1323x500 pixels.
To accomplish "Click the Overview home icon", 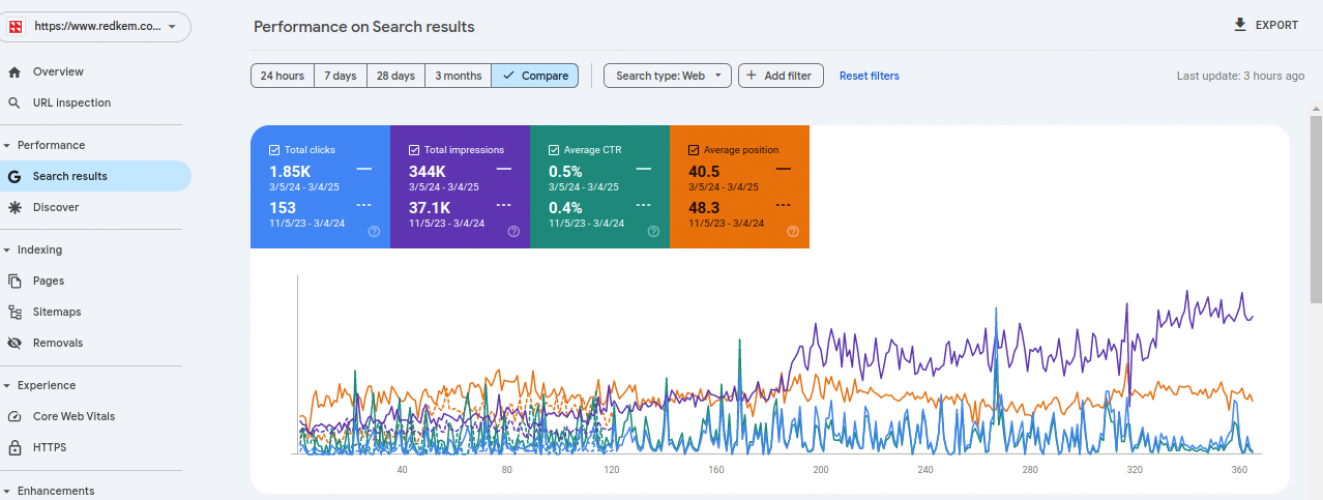I will point(14,72).
